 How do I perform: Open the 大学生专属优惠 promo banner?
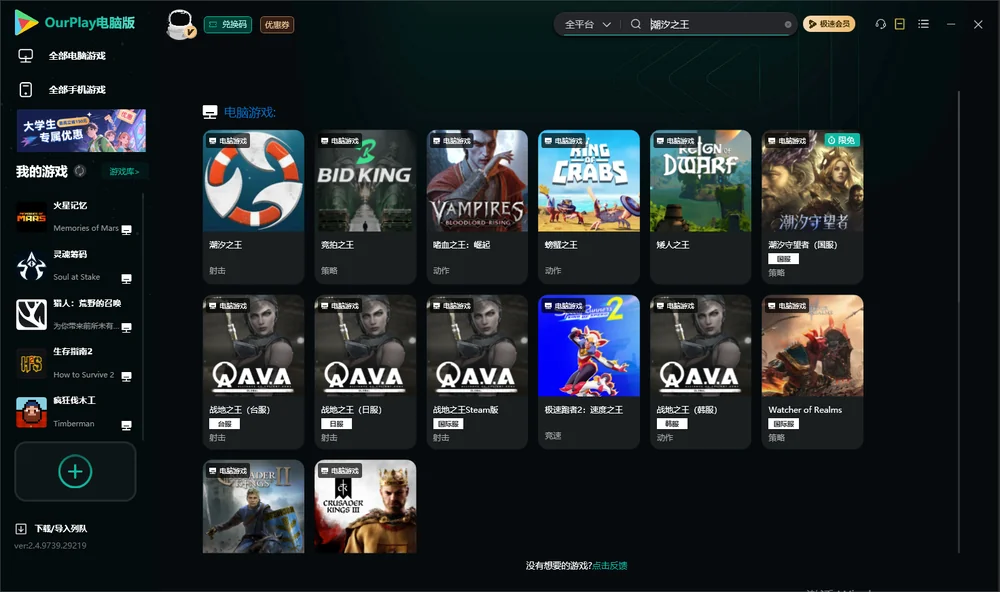pos(81,131)
